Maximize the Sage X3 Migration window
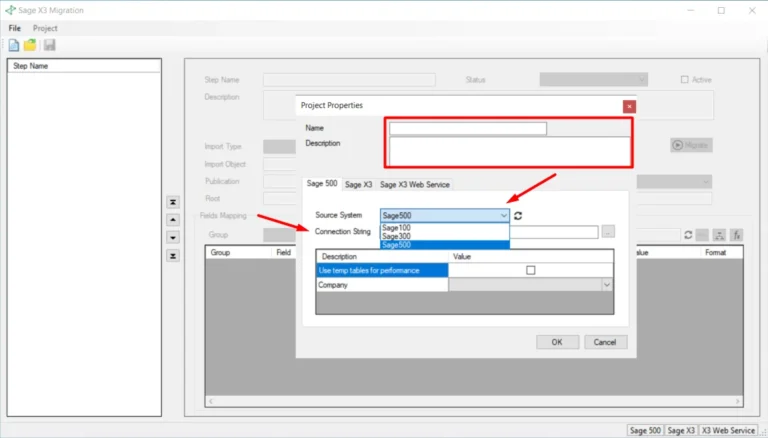 [x=721, y=10]
